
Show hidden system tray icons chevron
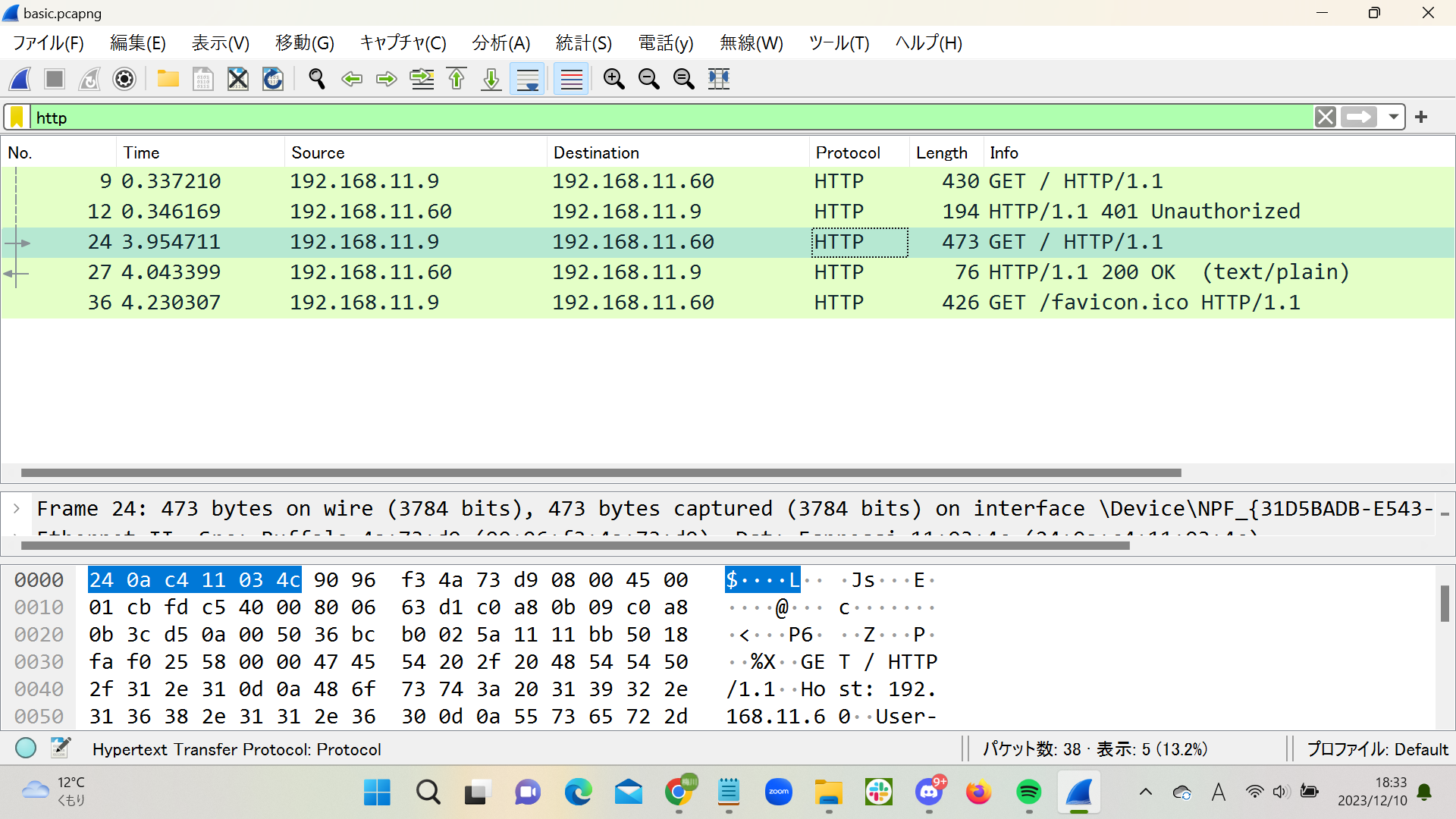point(1145,792)
